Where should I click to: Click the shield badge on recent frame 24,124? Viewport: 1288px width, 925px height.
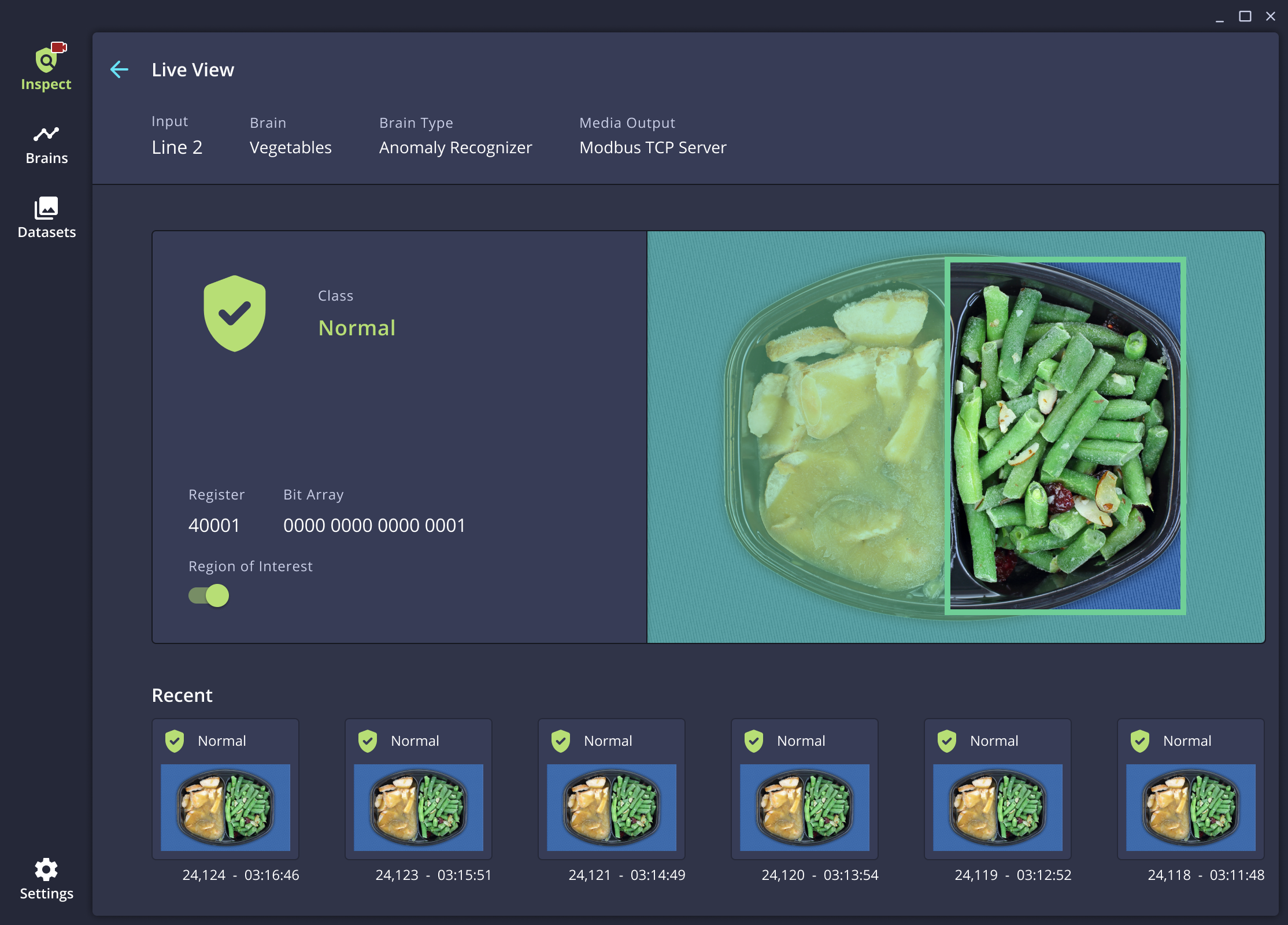pos(175,741)
